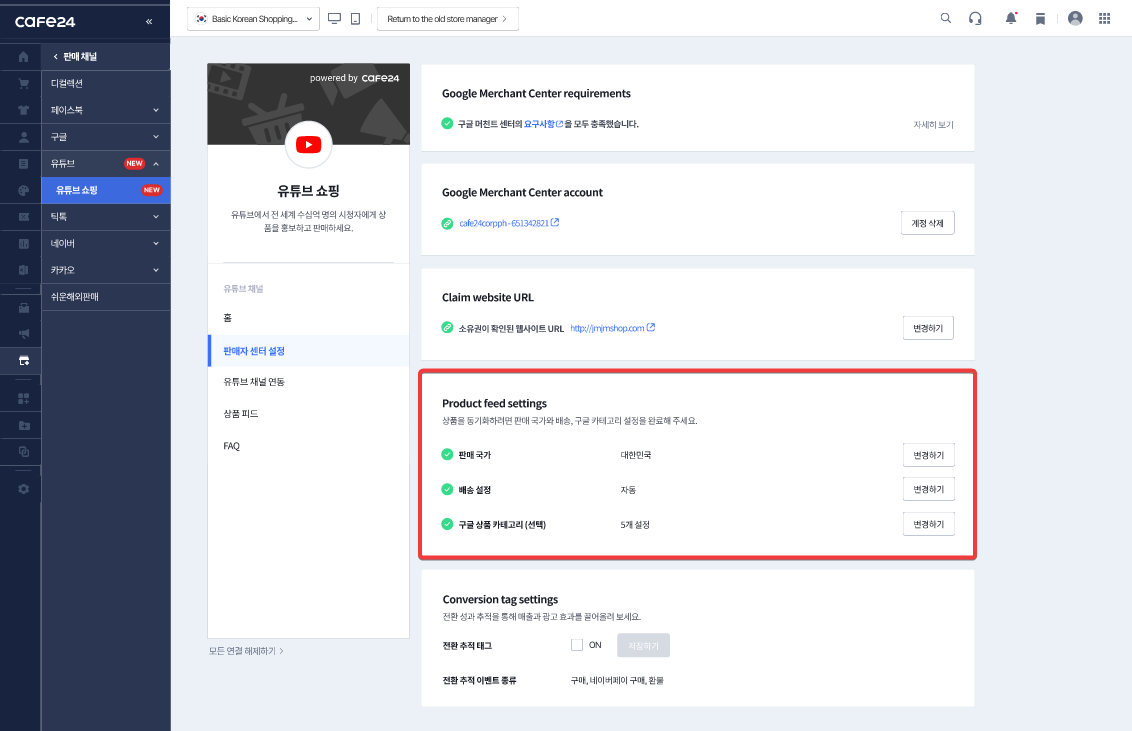
Task: Collapse sidebar with double-chevron icon
Action: pos(149,22)
